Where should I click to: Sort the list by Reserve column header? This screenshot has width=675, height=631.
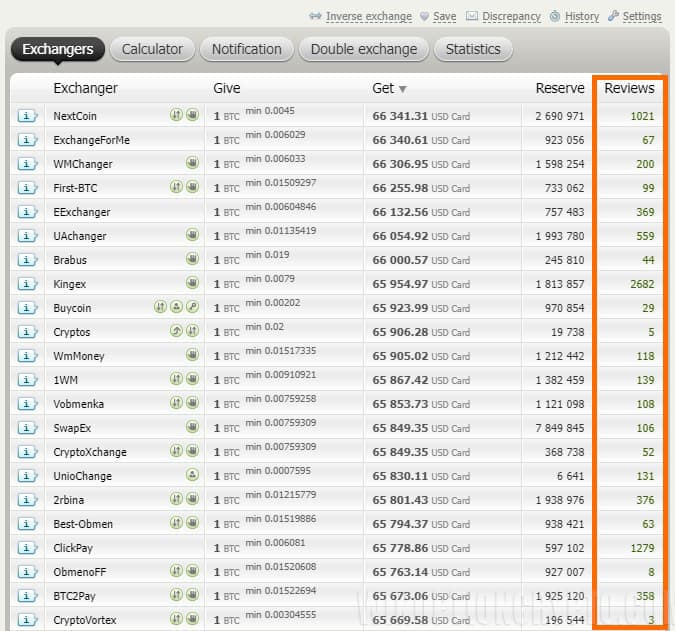560,88
